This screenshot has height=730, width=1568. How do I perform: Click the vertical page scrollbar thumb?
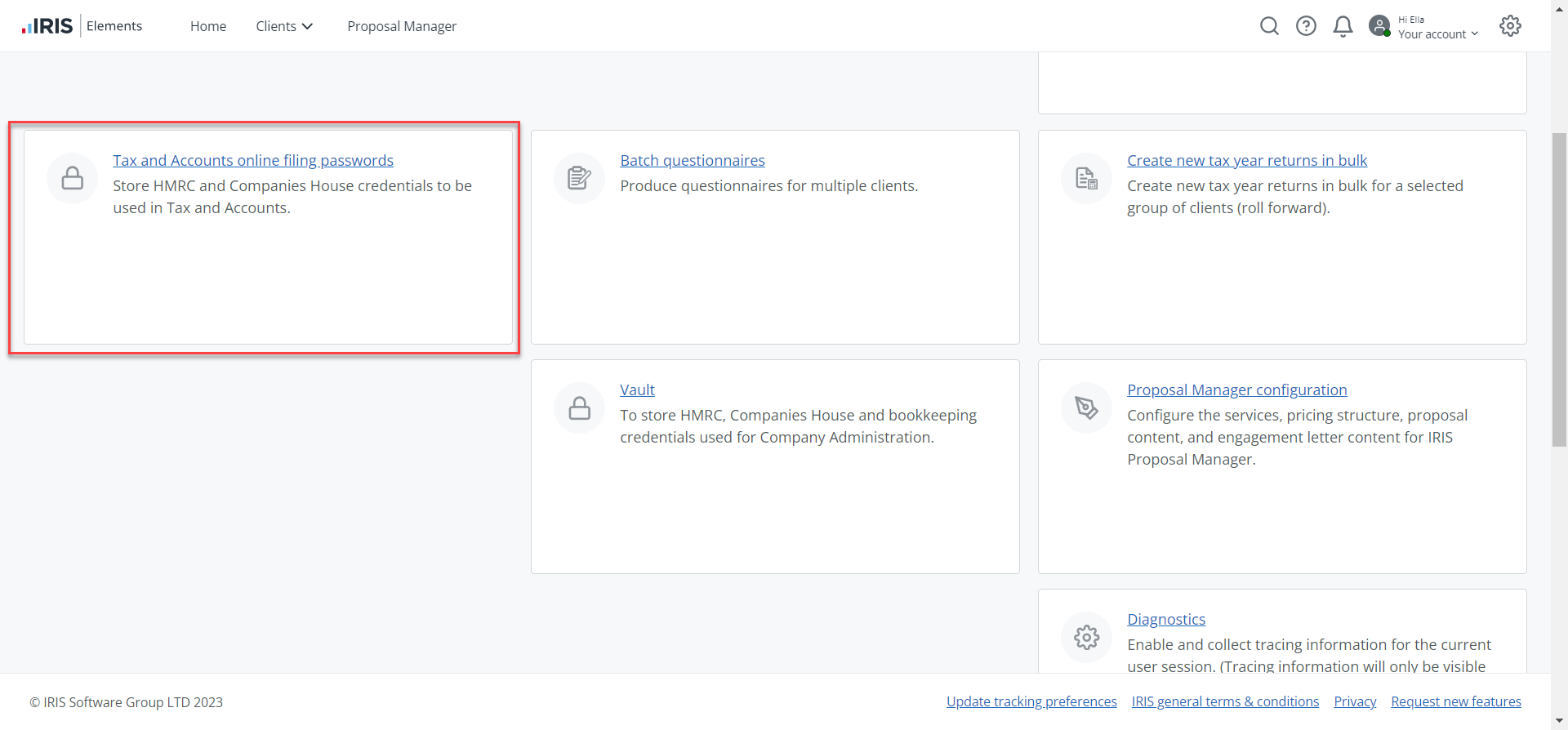click(1559, 290)
